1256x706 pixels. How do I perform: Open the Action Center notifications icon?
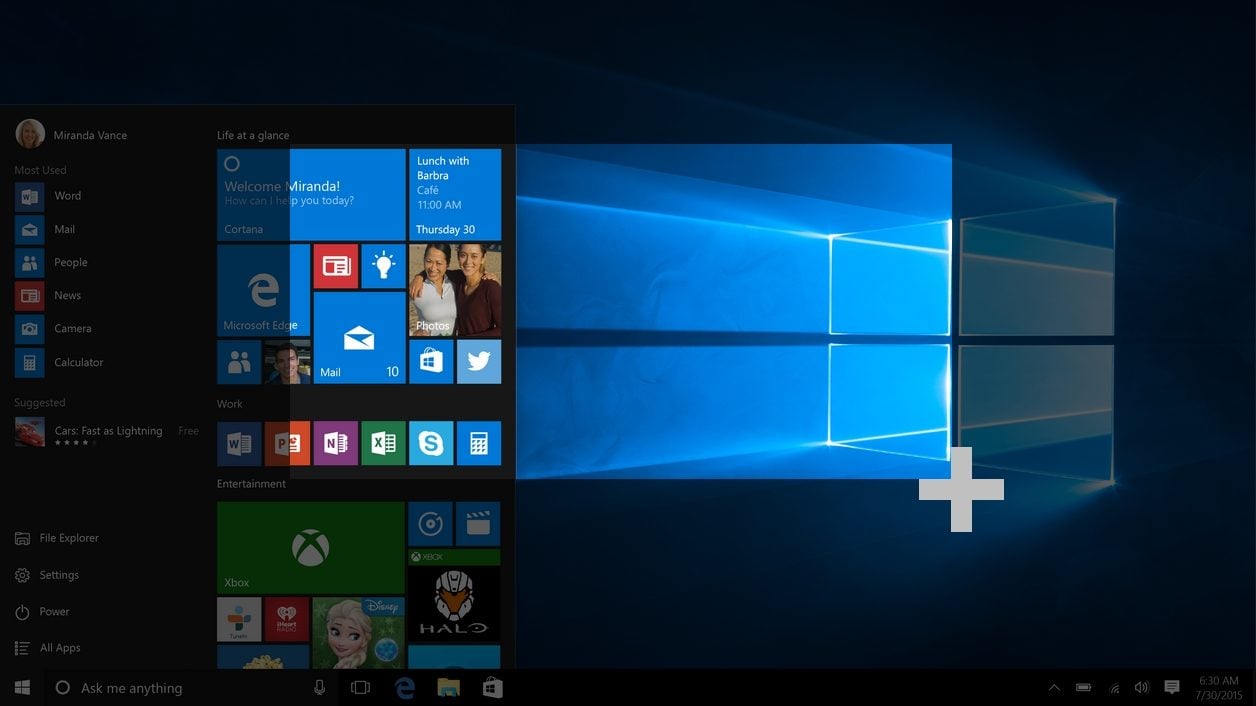[x=1172, y=688]
